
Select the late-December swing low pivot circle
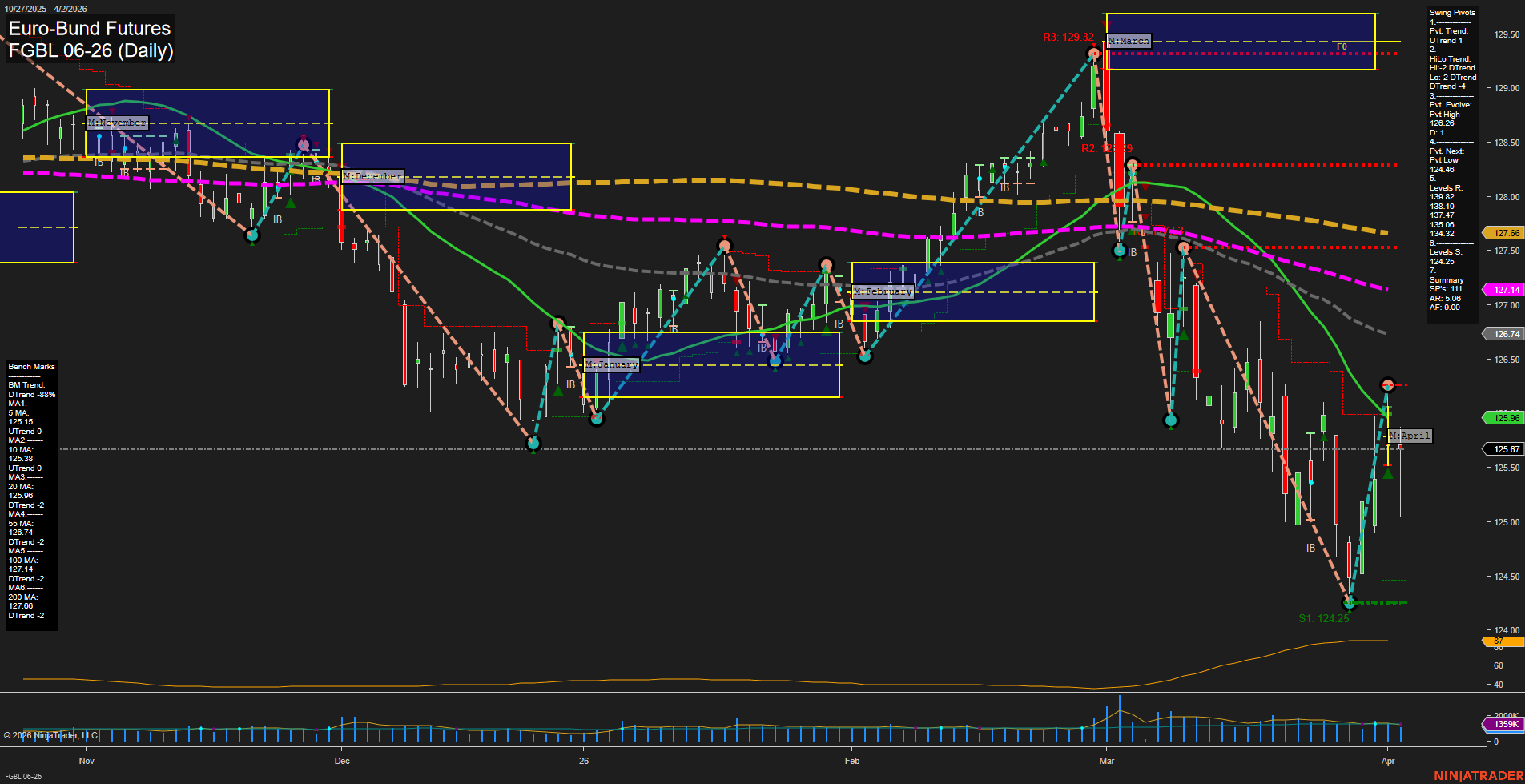[533, 443]
